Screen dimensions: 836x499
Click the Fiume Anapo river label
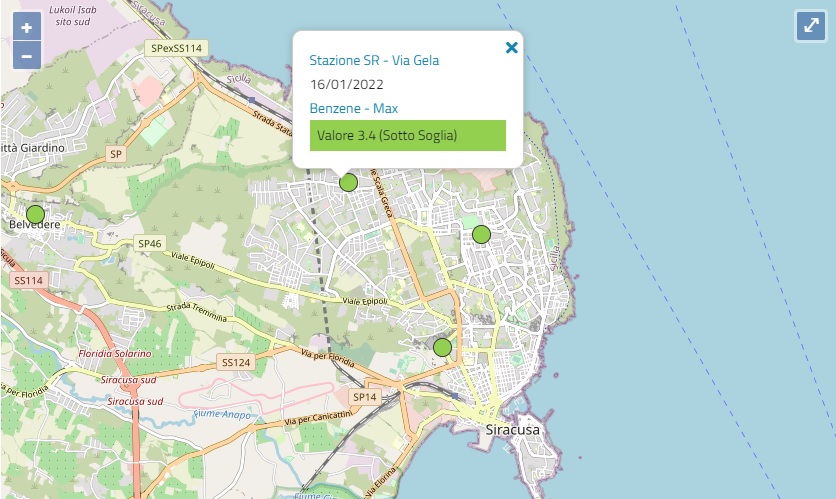tap(222, 414)
